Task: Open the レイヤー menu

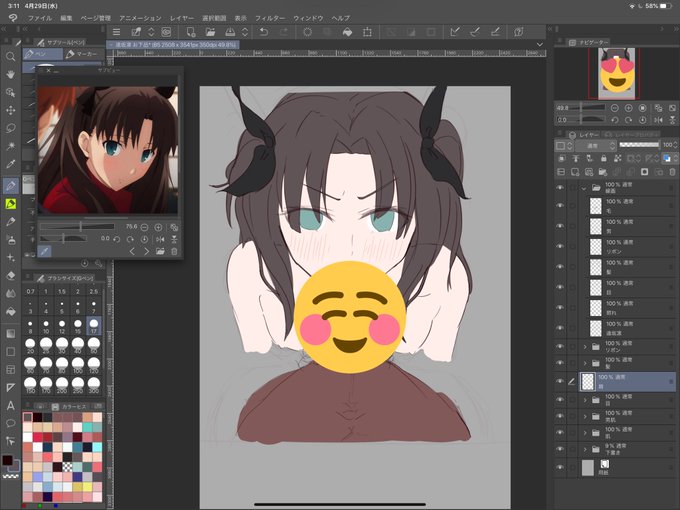Action: tap(182, 18)
